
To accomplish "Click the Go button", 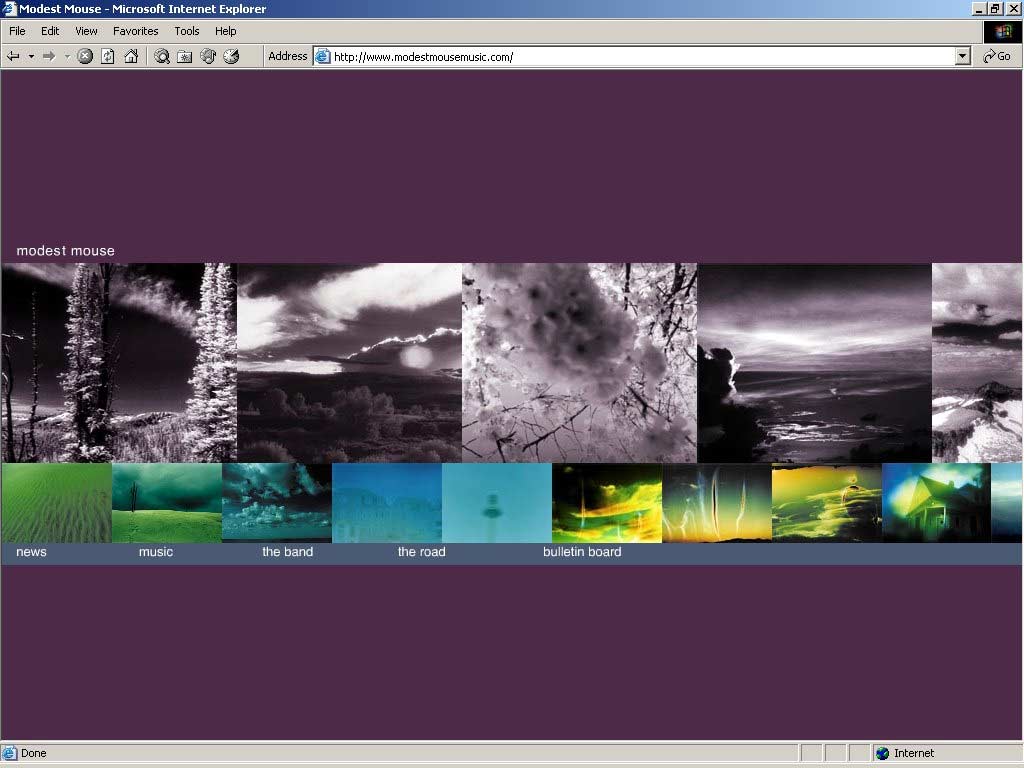I will (997, 57).
